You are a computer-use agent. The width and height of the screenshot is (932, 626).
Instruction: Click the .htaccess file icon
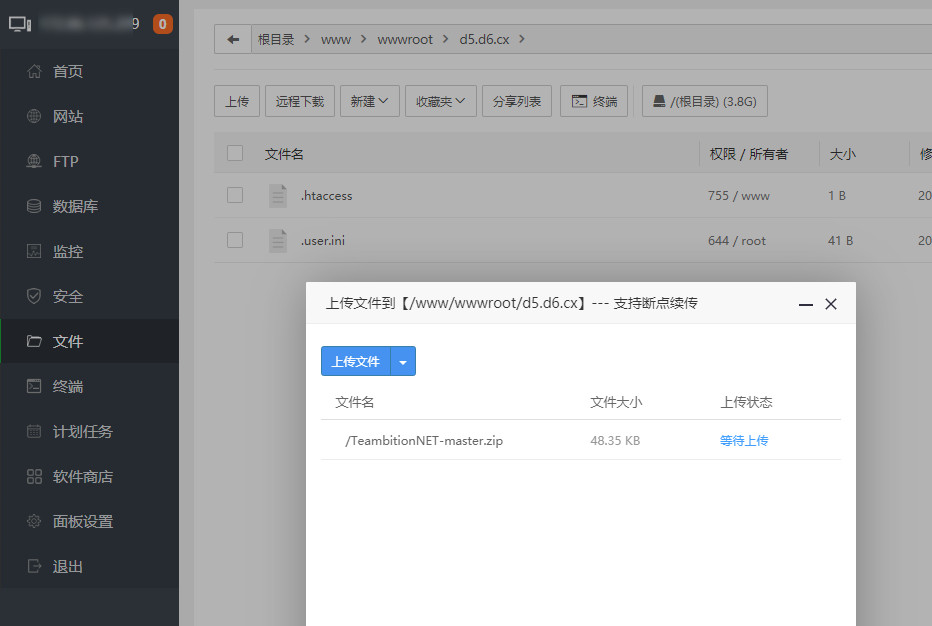coord(278,196)
